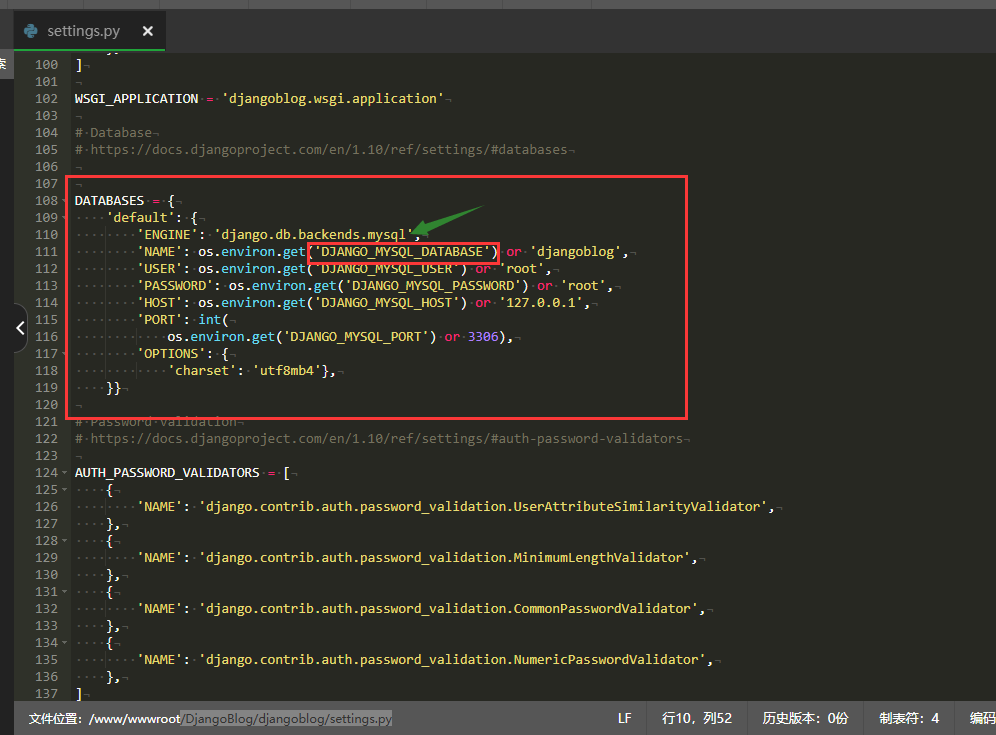Click 'djangoblog' default database name
The width and height of the screenshot is (996, 735).
click(x=575, y=252)
